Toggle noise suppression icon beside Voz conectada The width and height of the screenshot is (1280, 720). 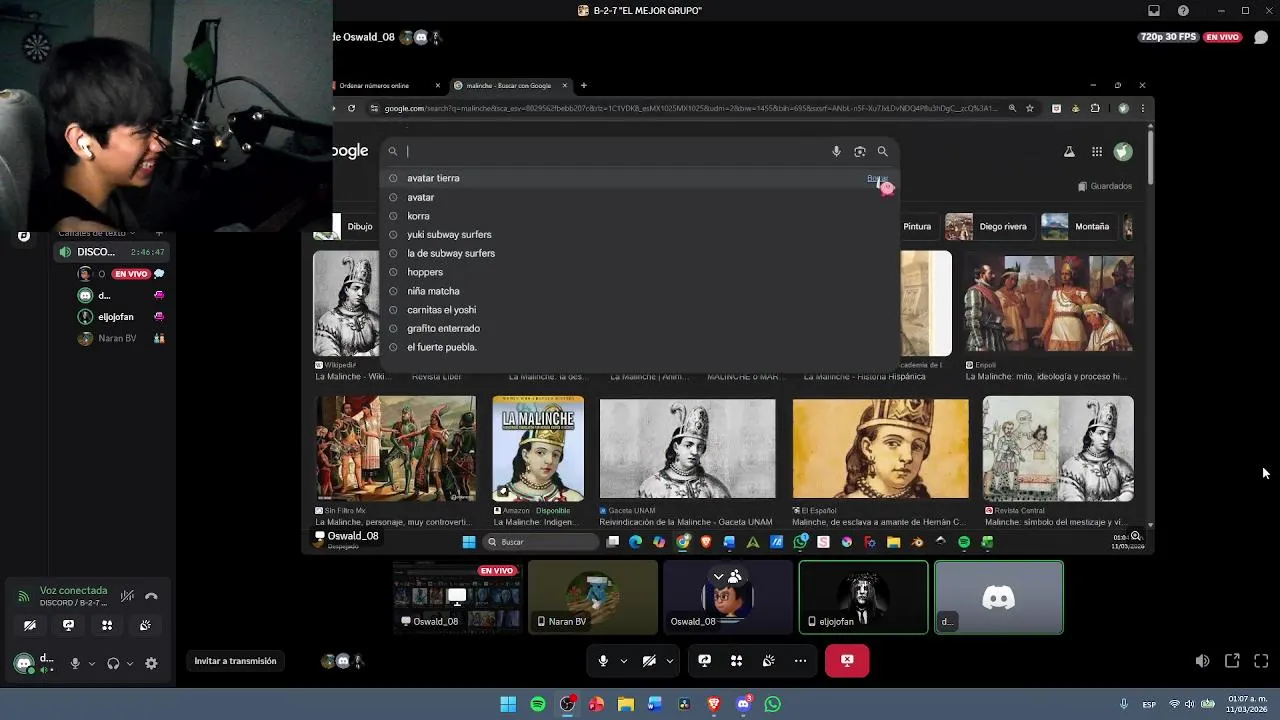(127, 596)
